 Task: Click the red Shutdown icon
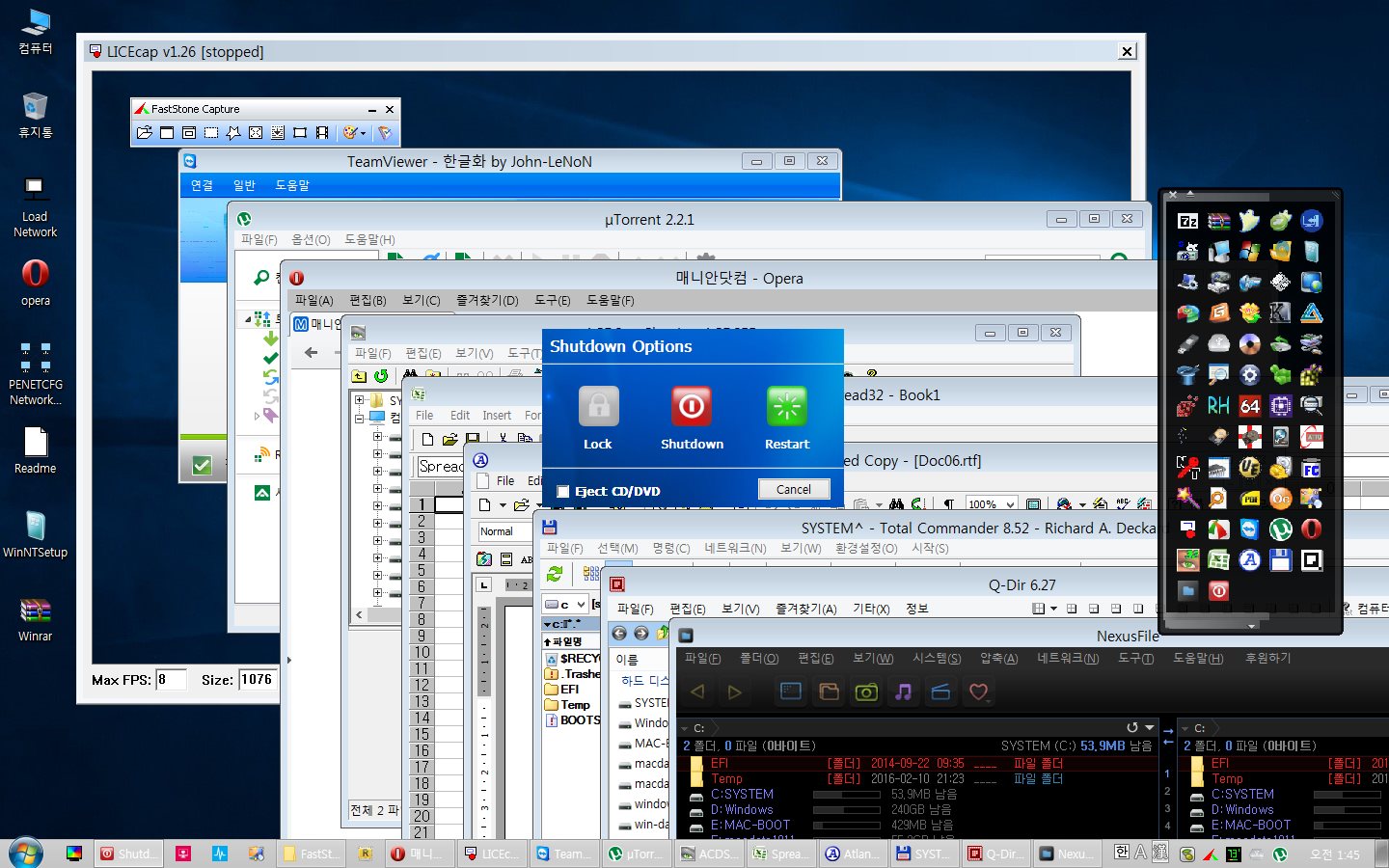[x=692, y=406]
